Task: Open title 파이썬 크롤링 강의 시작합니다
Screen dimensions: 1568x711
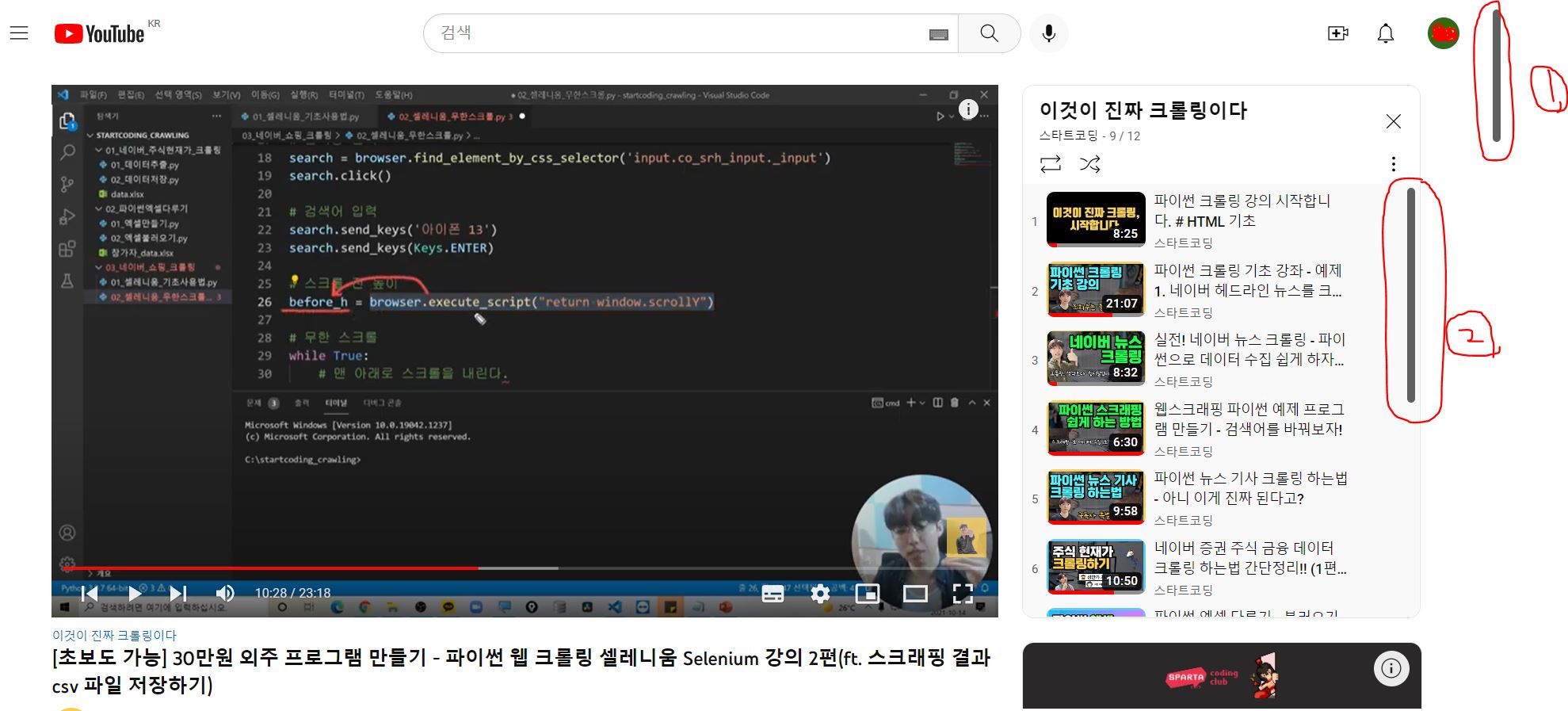Action: point(1242,211)
